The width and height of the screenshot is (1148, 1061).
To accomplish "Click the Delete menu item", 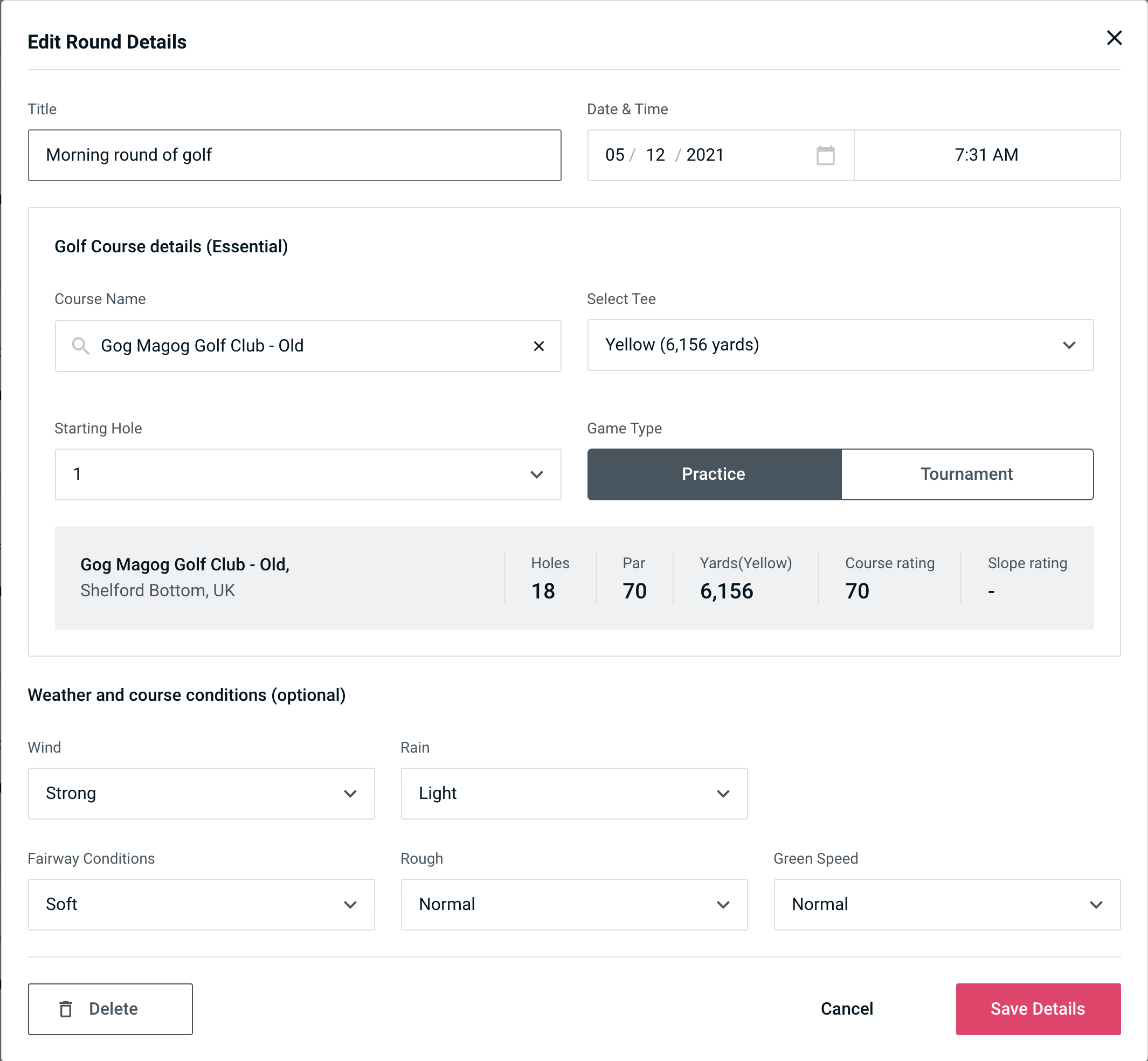I will pos(110,1008).
